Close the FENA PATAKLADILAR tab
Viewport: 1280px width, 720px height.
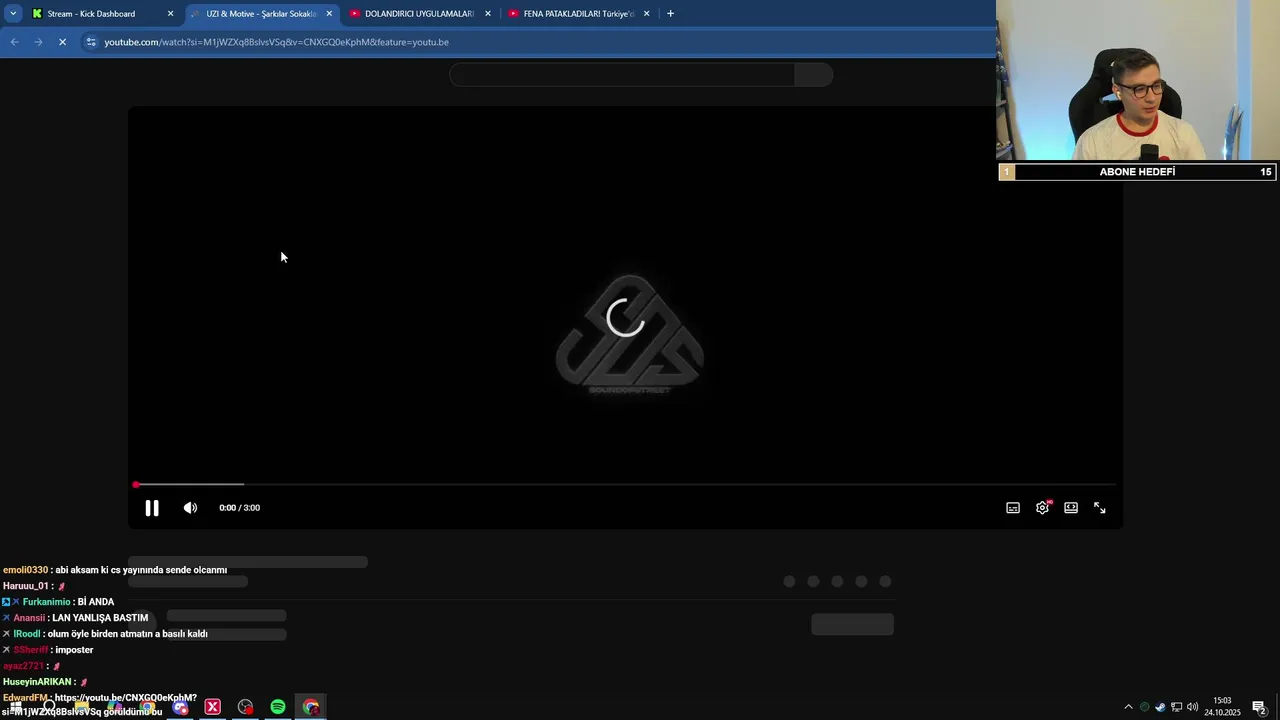[646, 14]
